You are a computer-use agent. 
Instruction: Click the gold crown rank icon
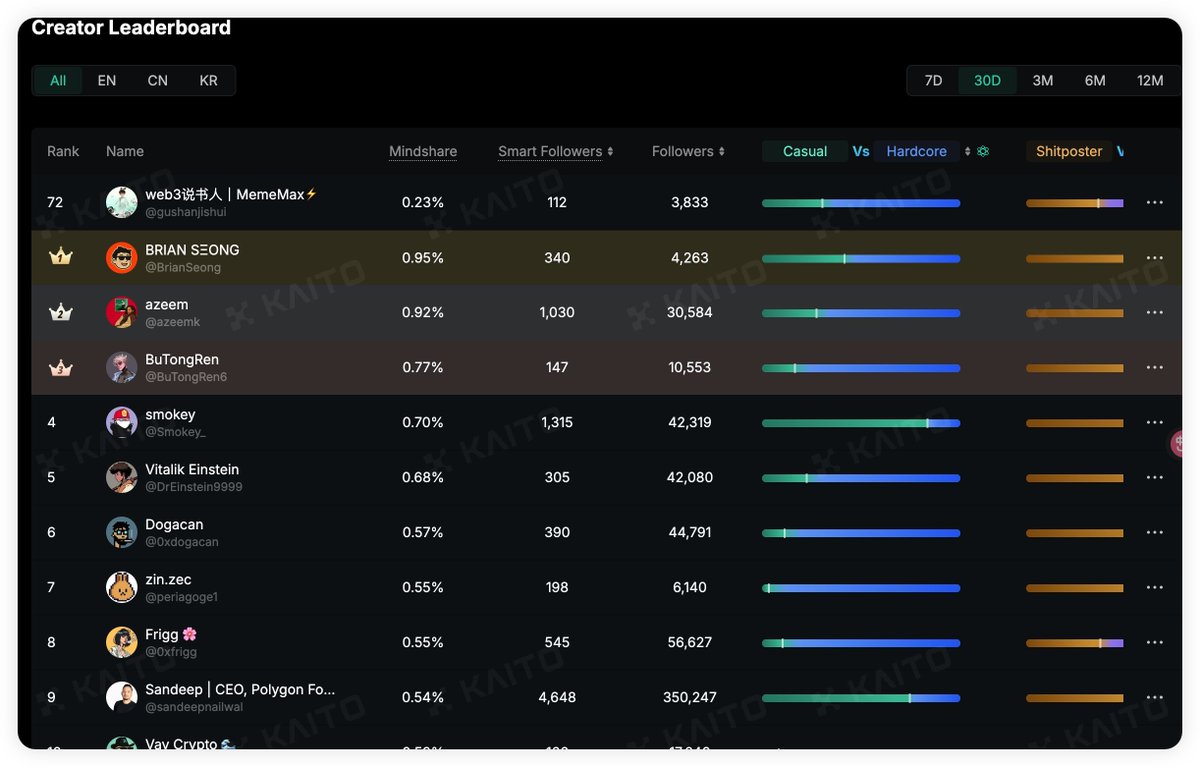pyautogui.click(x=61, y=257)
